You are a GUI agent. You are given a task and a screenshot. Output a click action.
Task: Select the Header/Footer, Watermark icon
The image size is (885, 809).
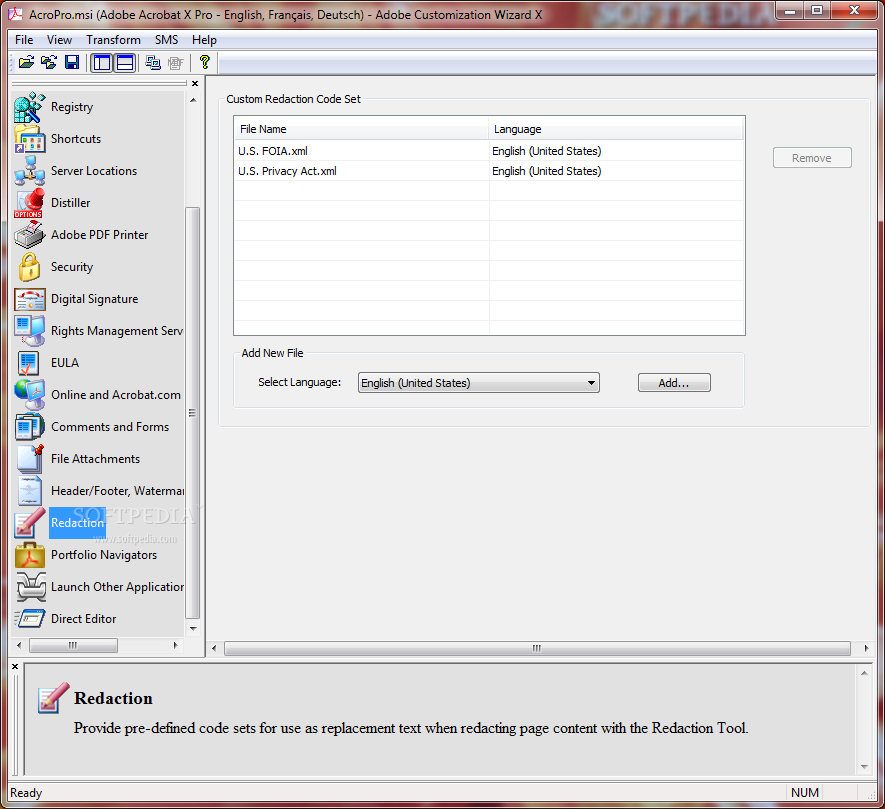pyautogui.click(x=29, y=491)
